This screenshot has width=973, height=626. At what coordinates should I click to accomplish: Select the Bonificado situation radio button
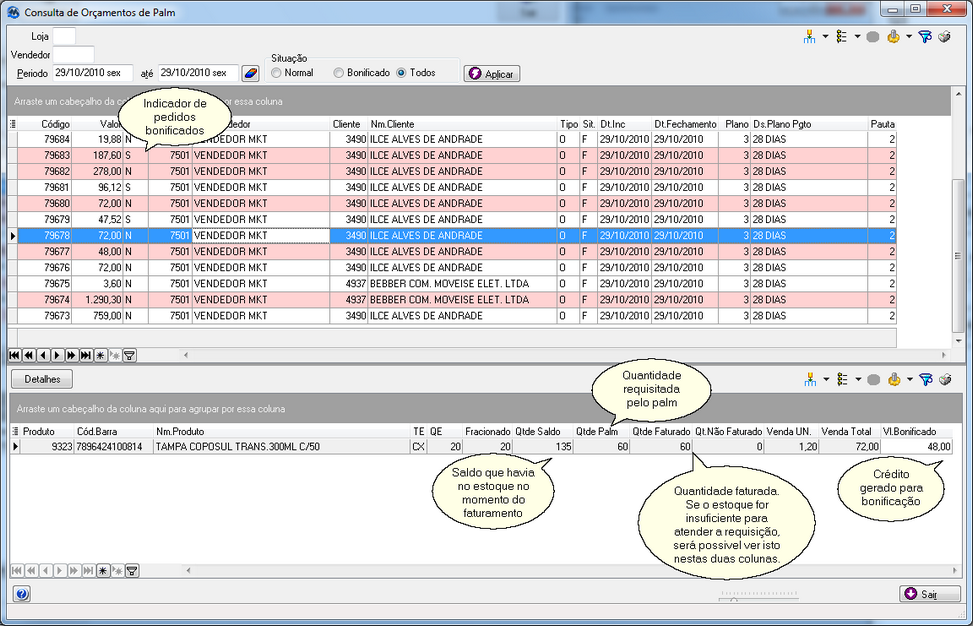(338, 73)
